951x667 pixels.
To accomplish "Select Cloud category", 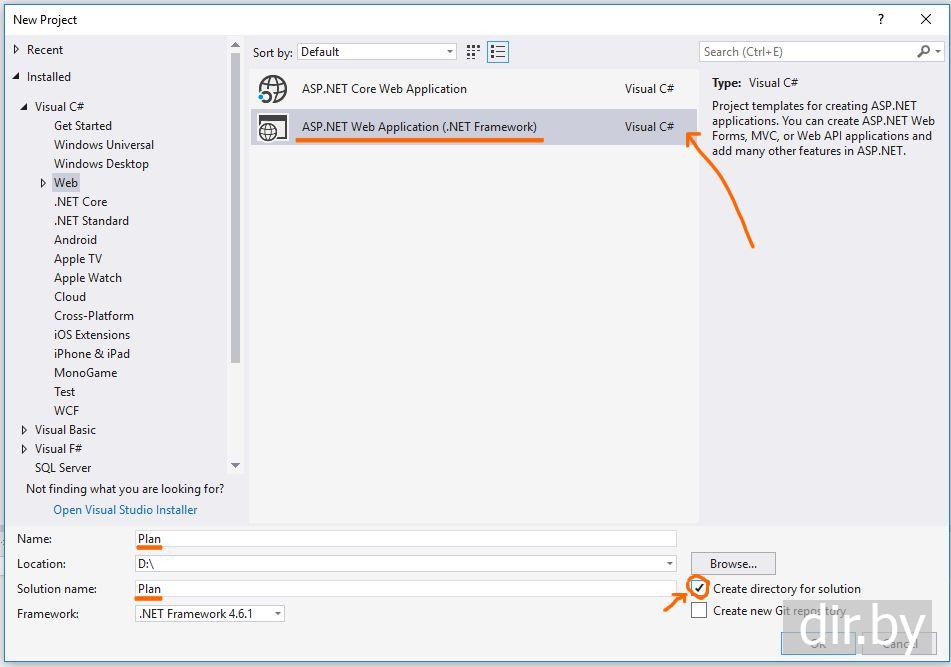I will point(70,297).
